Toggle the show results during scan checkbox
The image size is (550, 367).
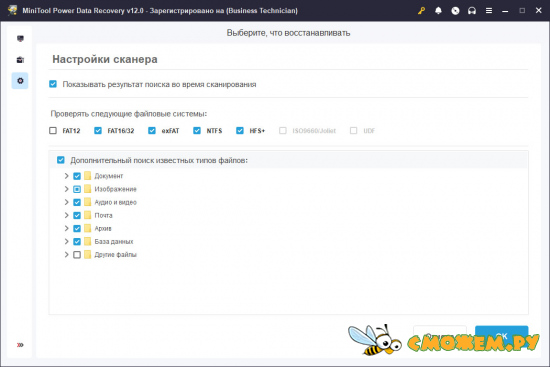point(53,84)
